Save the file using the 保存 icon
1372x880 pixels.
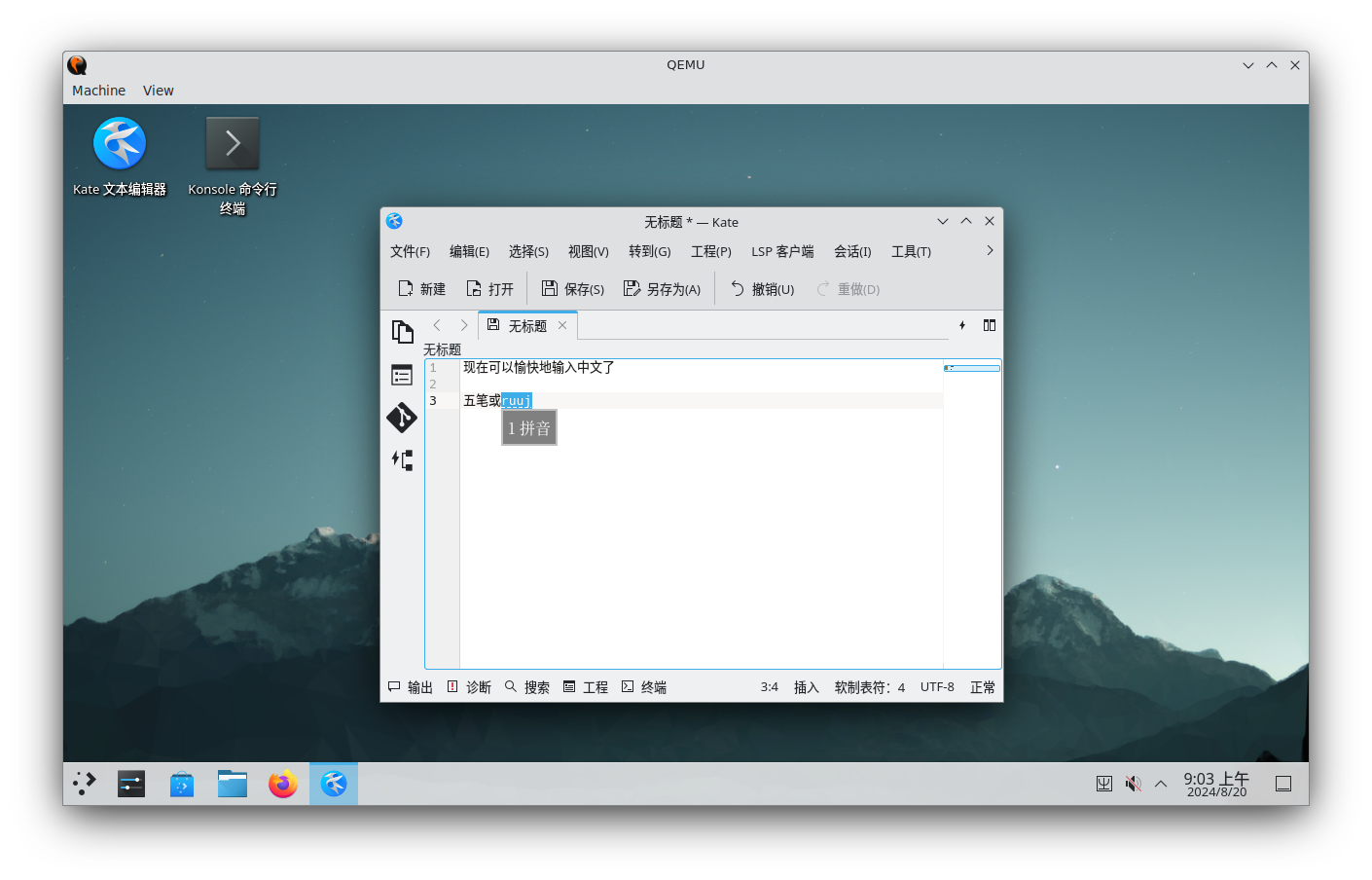[572, 288]
